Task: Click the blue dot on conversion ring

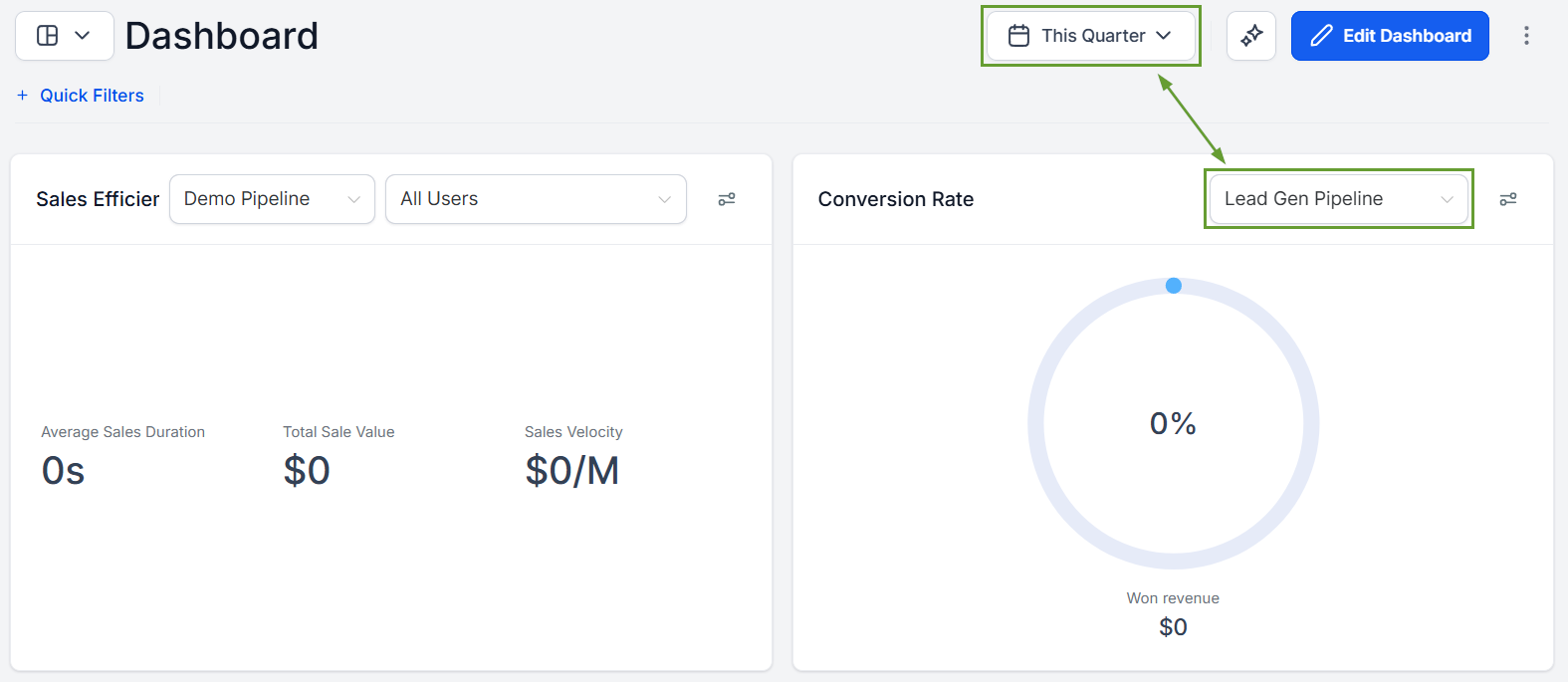Action: point(1174,286)
